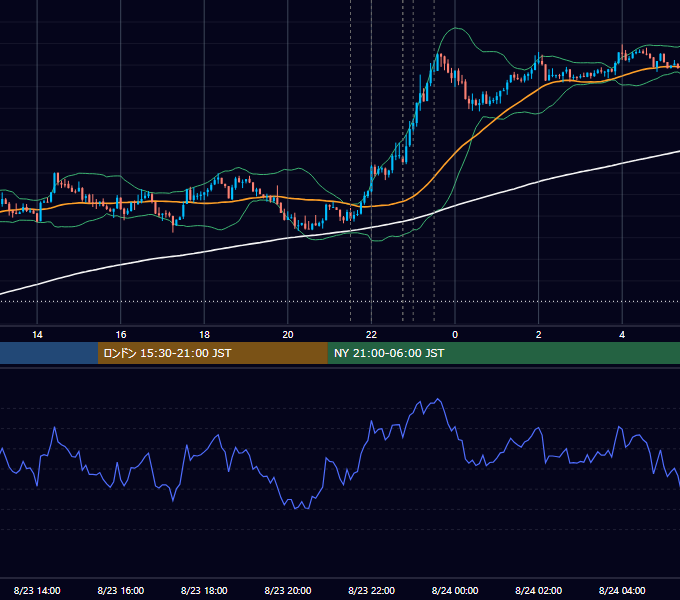Click the NY 21:00-06:00 JST session bar
The image size is (680, 600).
(503, 353)
